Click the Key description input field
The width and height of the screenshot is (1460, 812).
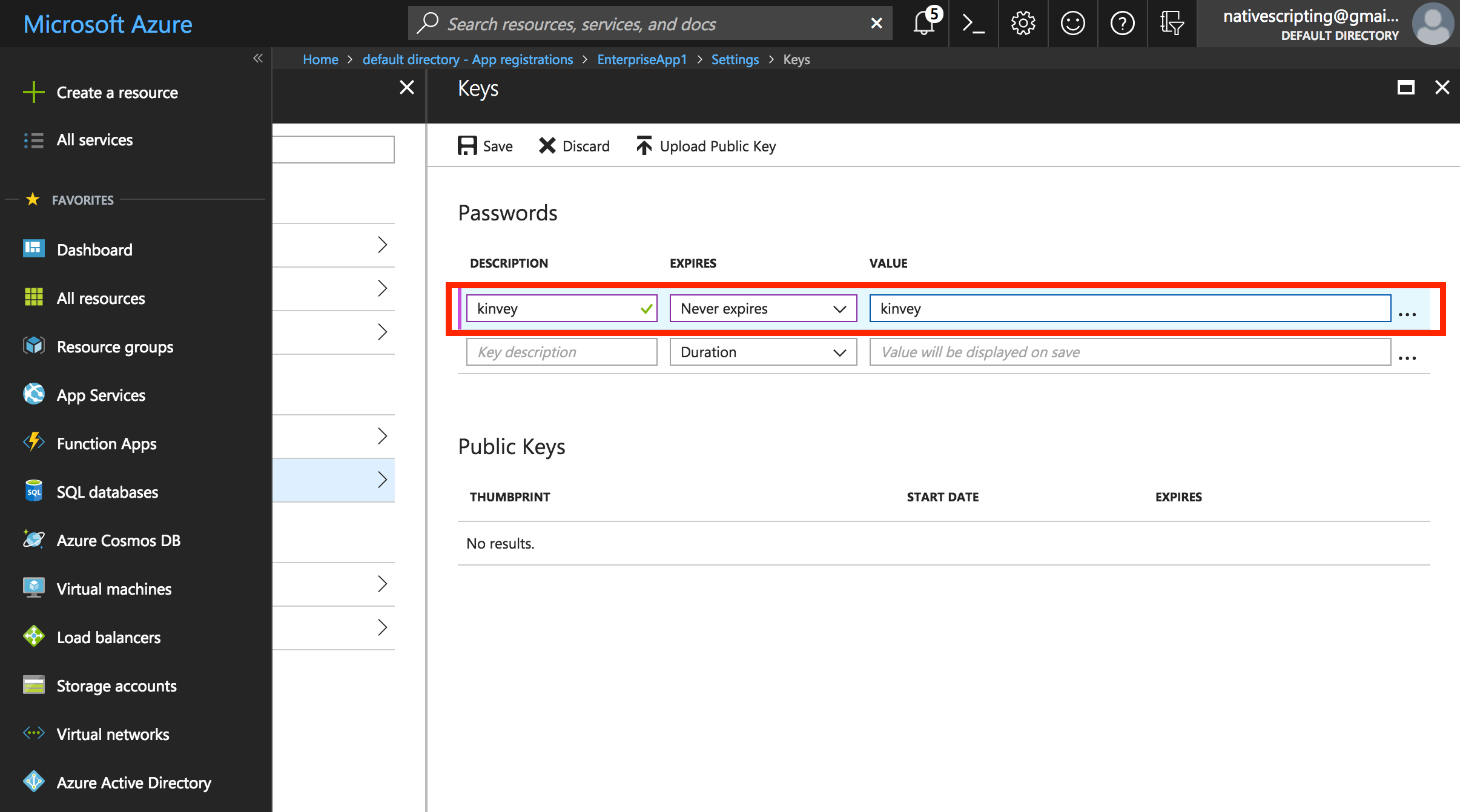[x=561, y=352]
